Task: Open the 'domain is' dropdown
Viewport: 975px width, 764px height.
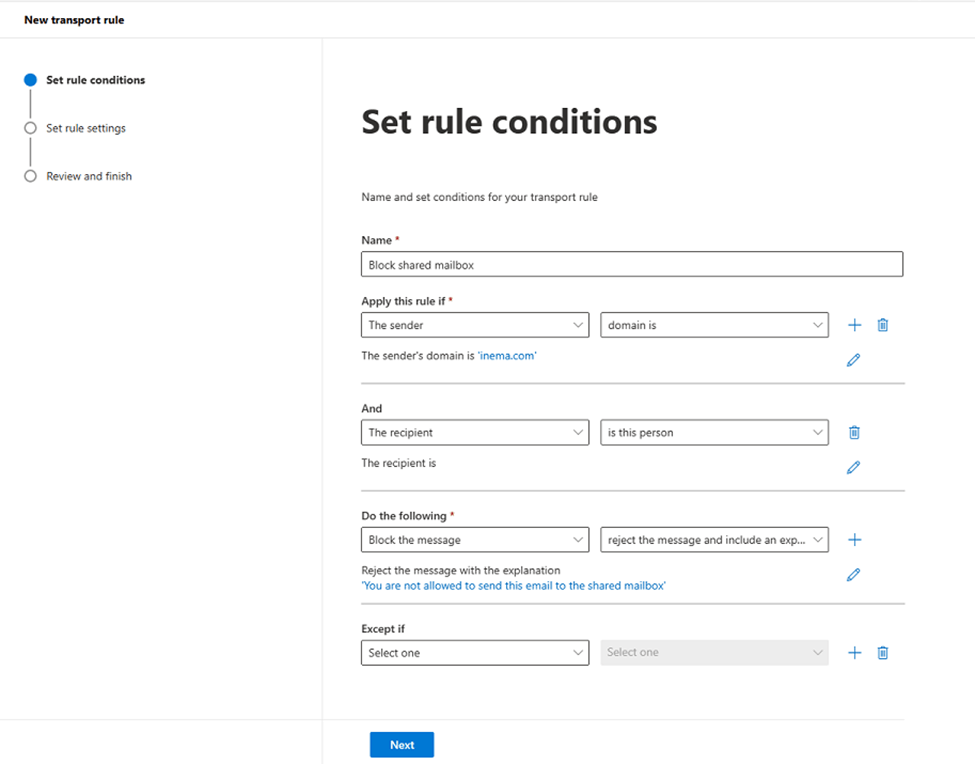Action: 714,325
